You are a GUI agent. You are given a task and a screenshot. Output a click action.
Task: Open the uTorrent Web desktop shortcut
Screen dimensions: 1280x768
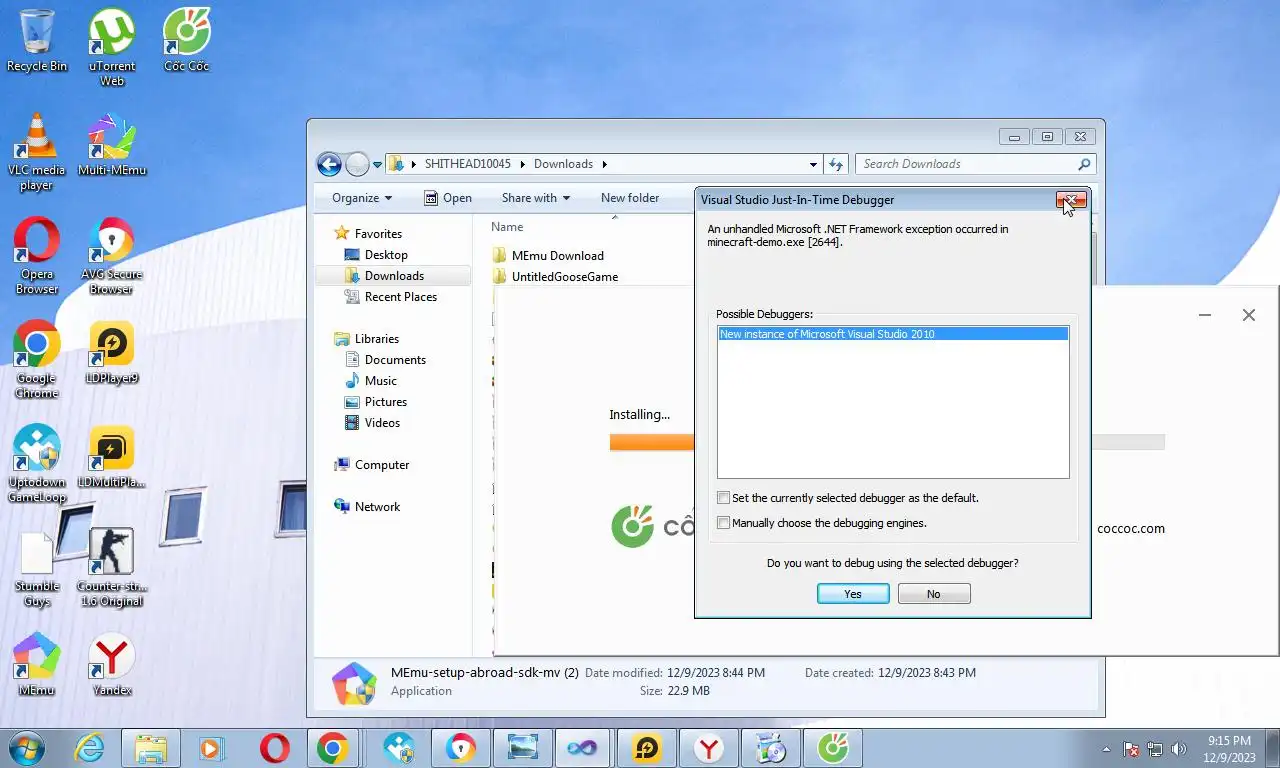pos(112,47)
